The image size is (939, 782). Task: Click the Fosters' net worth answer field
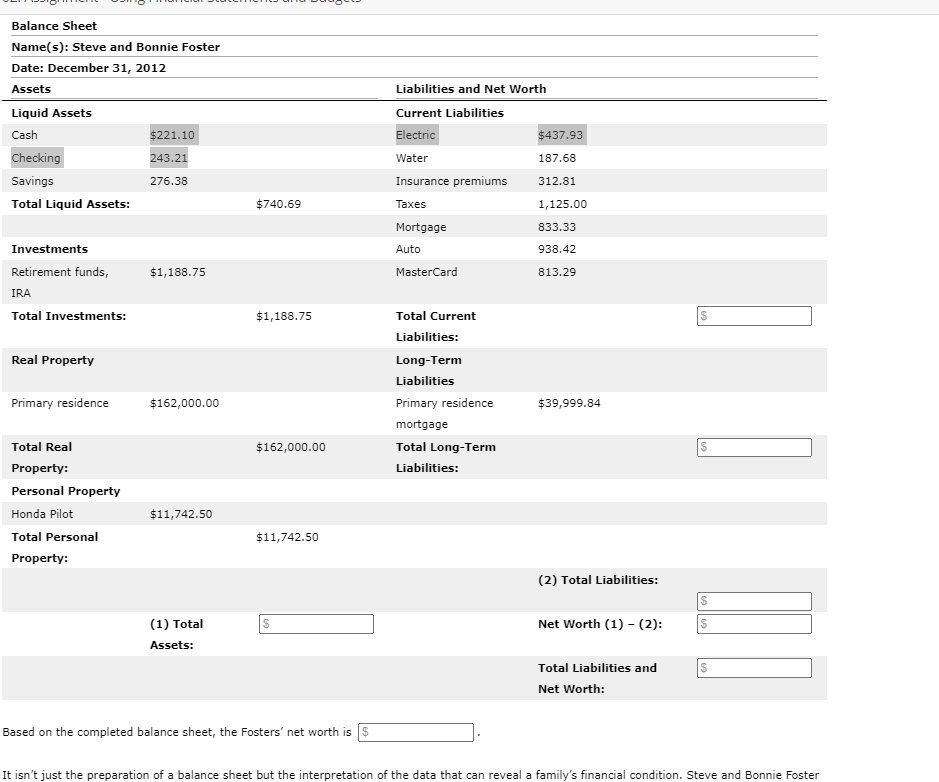[416, 732]
